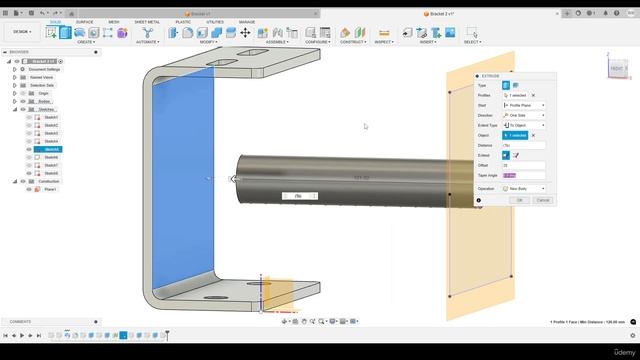Open the Modify menu label
The width and height of the screenshot is (640, 360).
[x=209, y=42]
